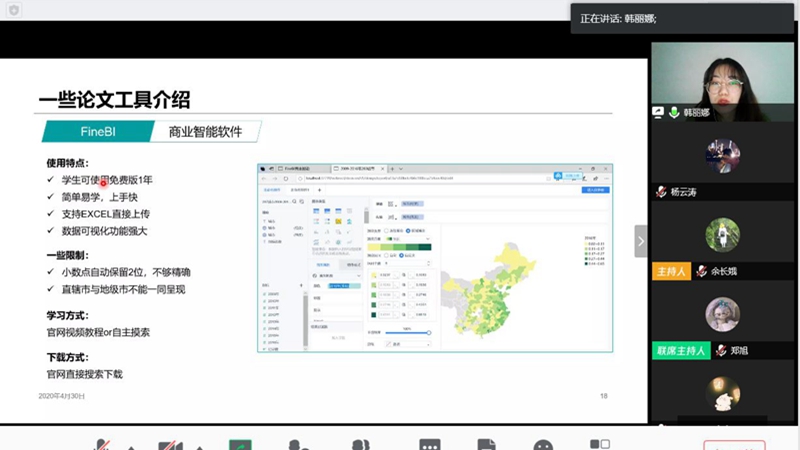
Task: Click 韩丽娜's green microphone icon
Action: click(674, 113)
